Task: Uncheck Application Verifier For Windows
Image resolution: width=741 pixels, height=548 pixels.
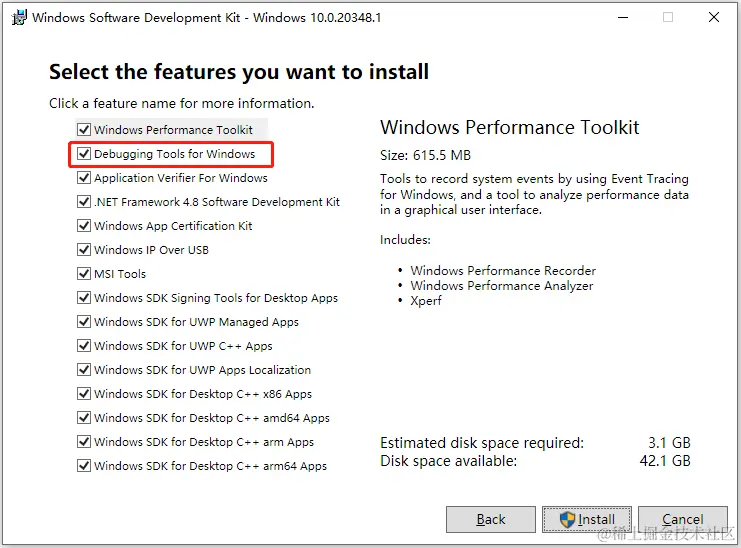Action: pyautogui.click(x=84, y=178)
